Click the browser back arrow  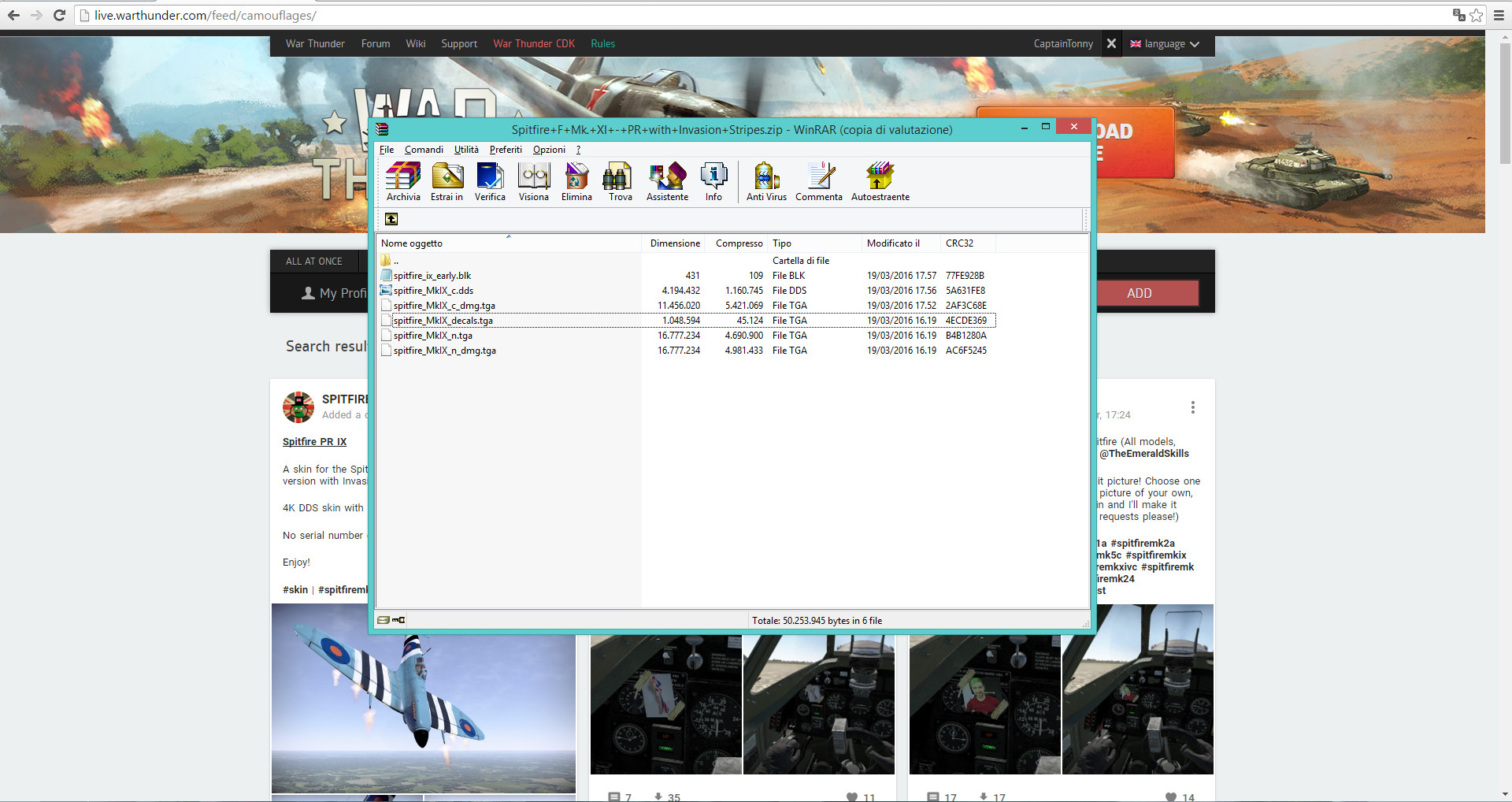(x=13, y=15)
